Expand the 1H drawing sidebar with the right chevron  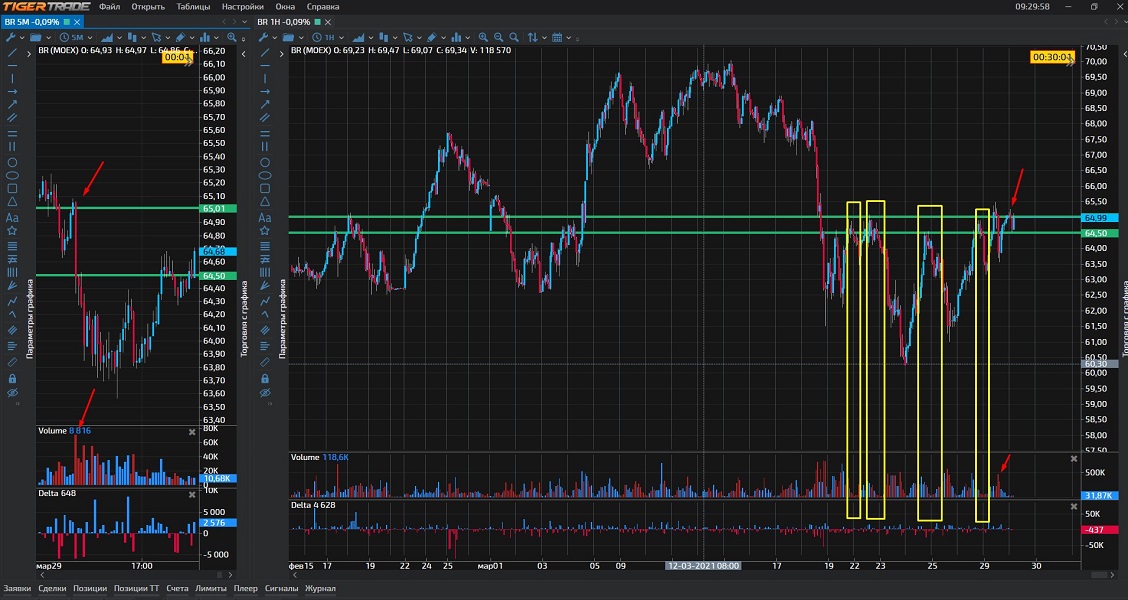click(281, 54)
